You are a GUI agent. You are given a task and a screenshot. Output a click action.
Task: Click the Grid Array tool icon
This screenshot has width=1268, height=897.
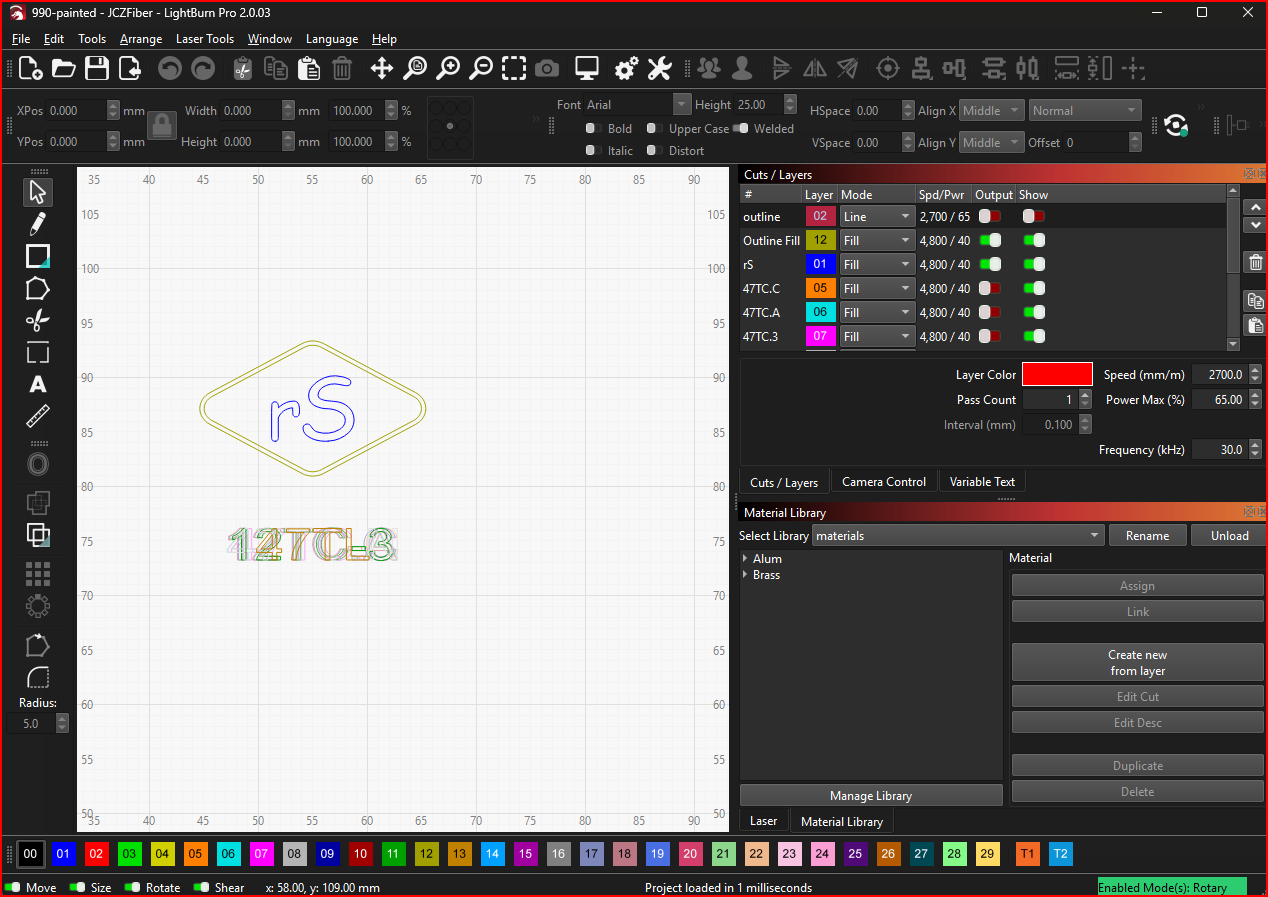coord(38,574)
